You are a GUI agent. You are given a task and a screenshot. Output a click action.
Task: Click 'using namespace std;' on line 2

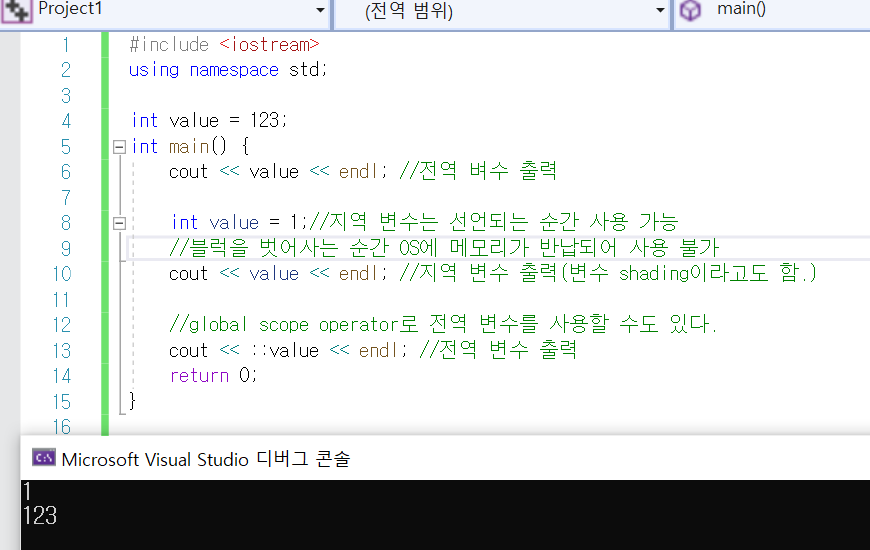coord(228,70)
